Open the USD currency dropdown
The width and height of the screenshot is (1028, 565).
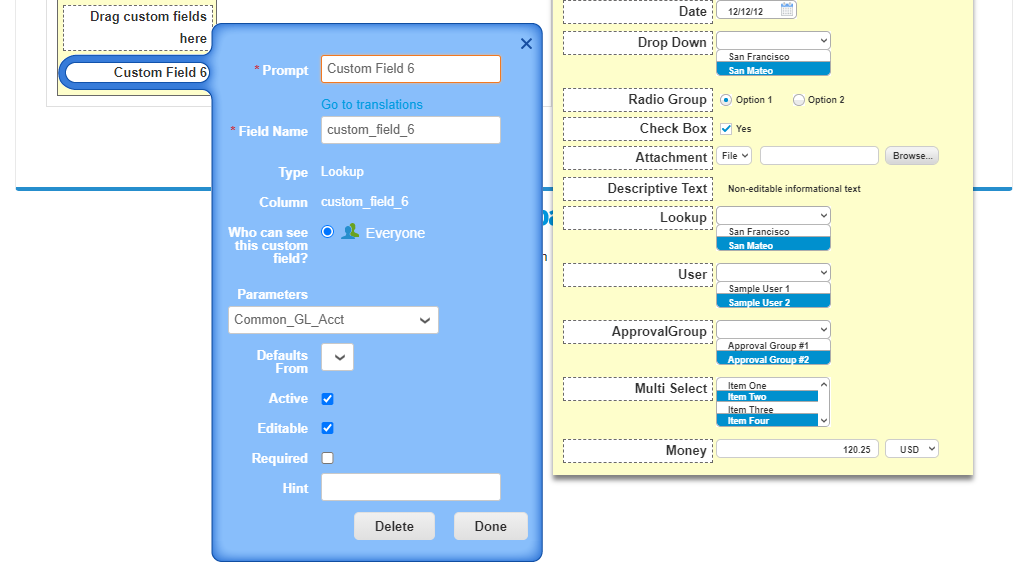click(911, 450)
